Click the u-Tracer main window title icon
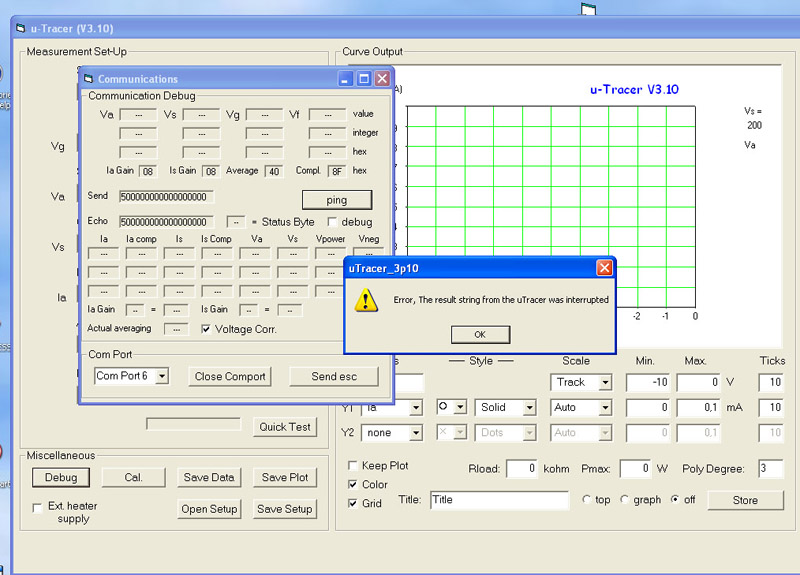 coord(20,28)
